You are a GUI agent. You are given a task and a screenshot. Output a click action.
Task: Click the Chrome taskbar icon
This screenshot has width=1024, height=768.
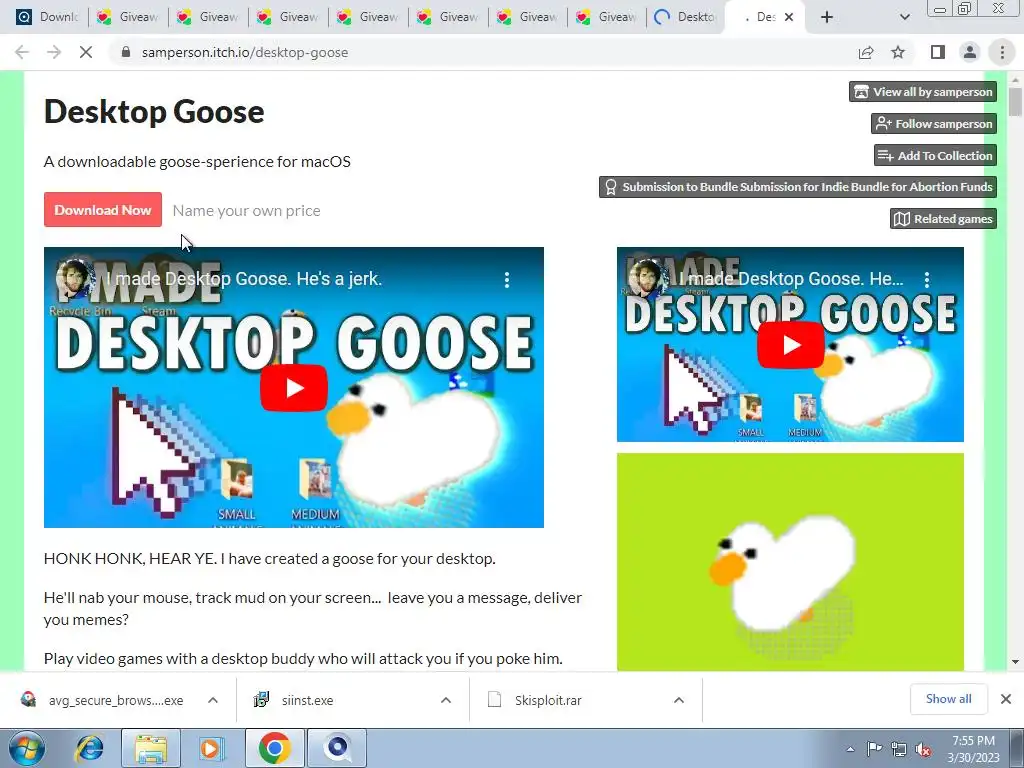click(274, 748)
